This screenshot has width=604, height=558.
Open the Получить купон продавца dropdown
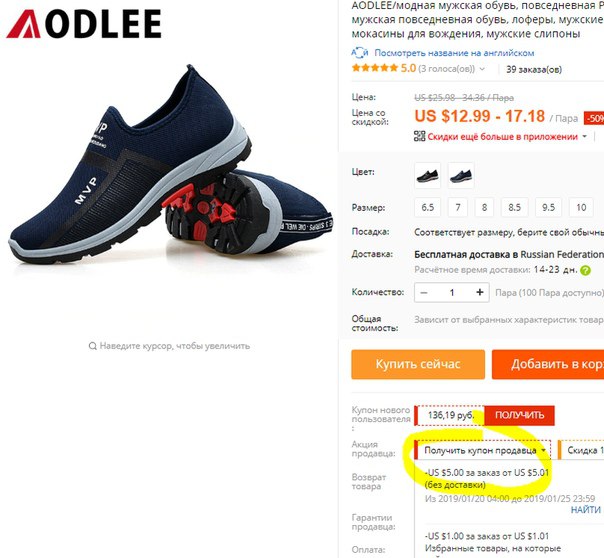tap(483, 450)
